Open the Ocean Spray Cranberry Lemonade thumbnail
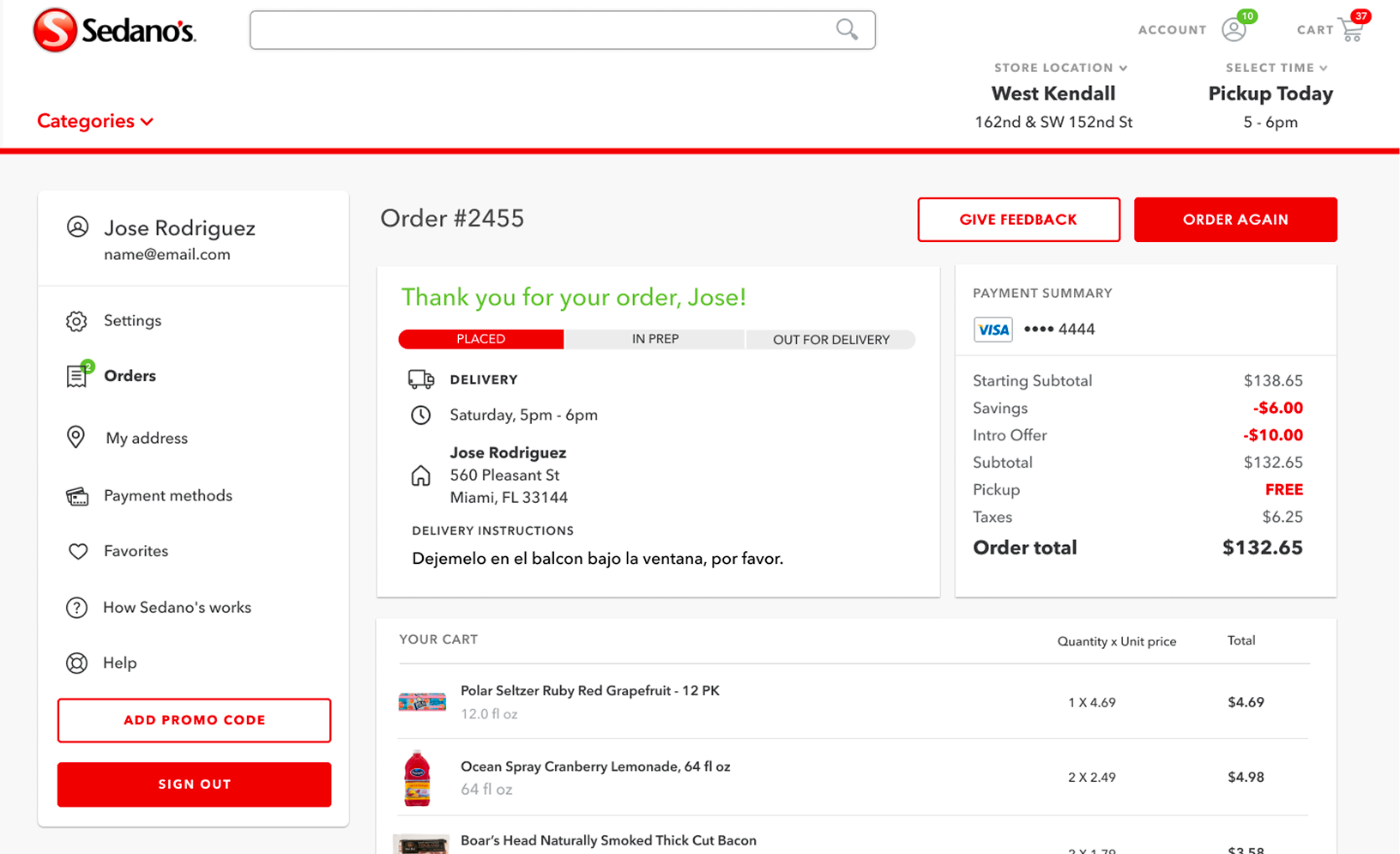The image size is (1400, 854). (417, 778)
